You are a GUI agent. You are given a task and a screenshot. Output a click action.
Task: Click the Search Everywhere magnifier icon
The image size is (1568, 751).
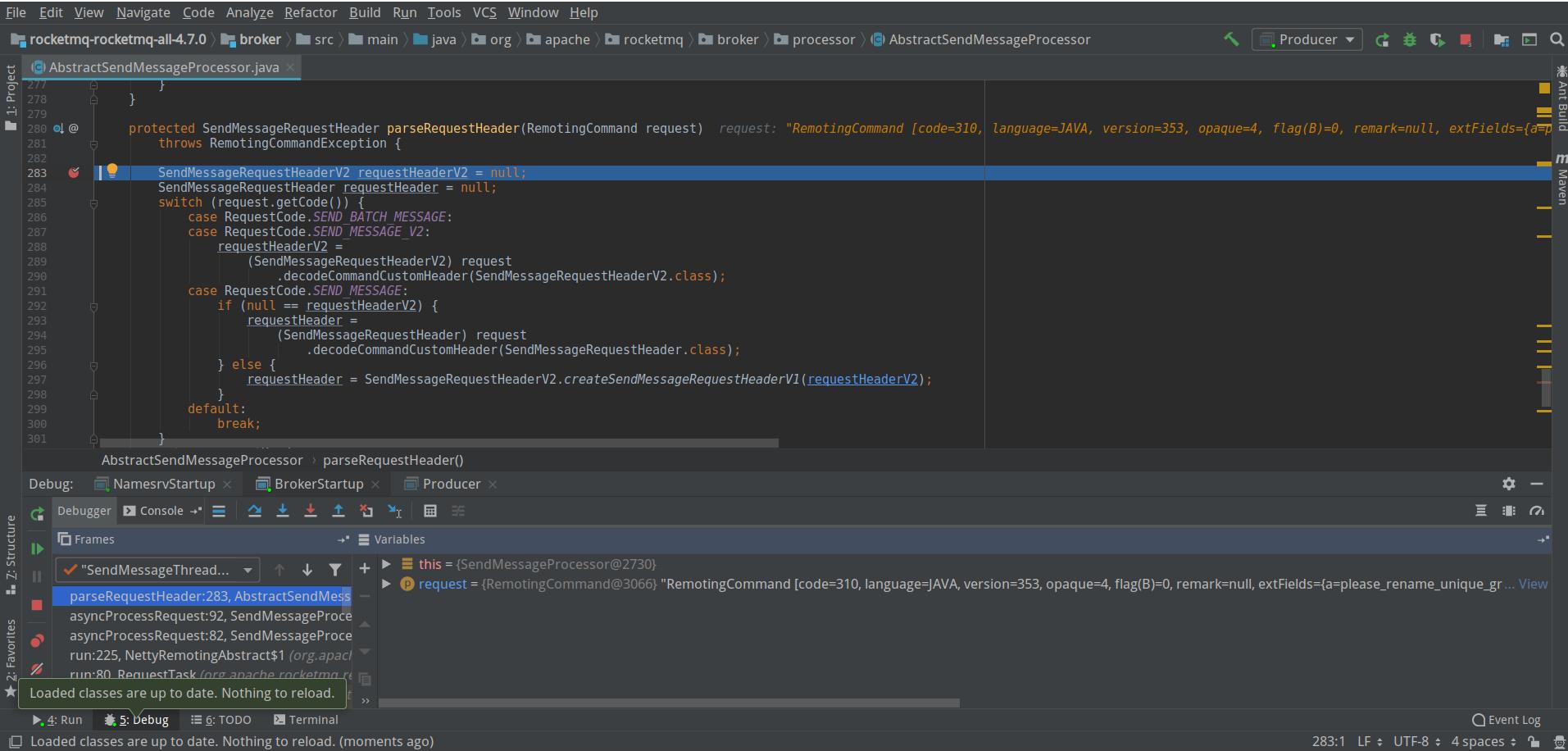(x=1556, y=39)
